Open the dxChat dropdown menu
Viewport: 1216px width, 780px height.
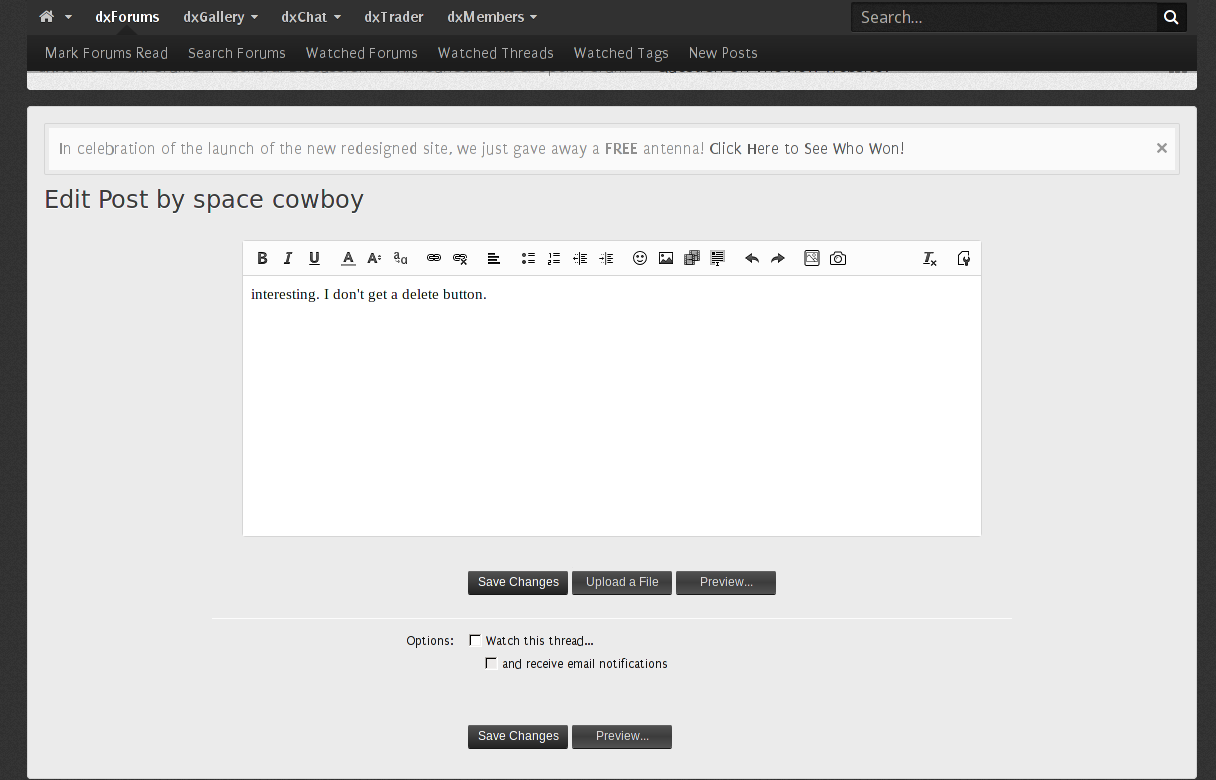tap(311, 17)
